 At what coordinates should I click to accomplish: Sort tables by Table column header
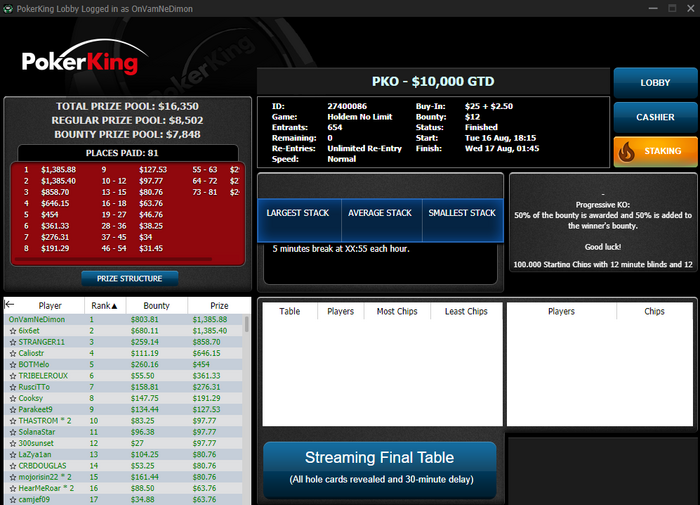tap(290, 311)
